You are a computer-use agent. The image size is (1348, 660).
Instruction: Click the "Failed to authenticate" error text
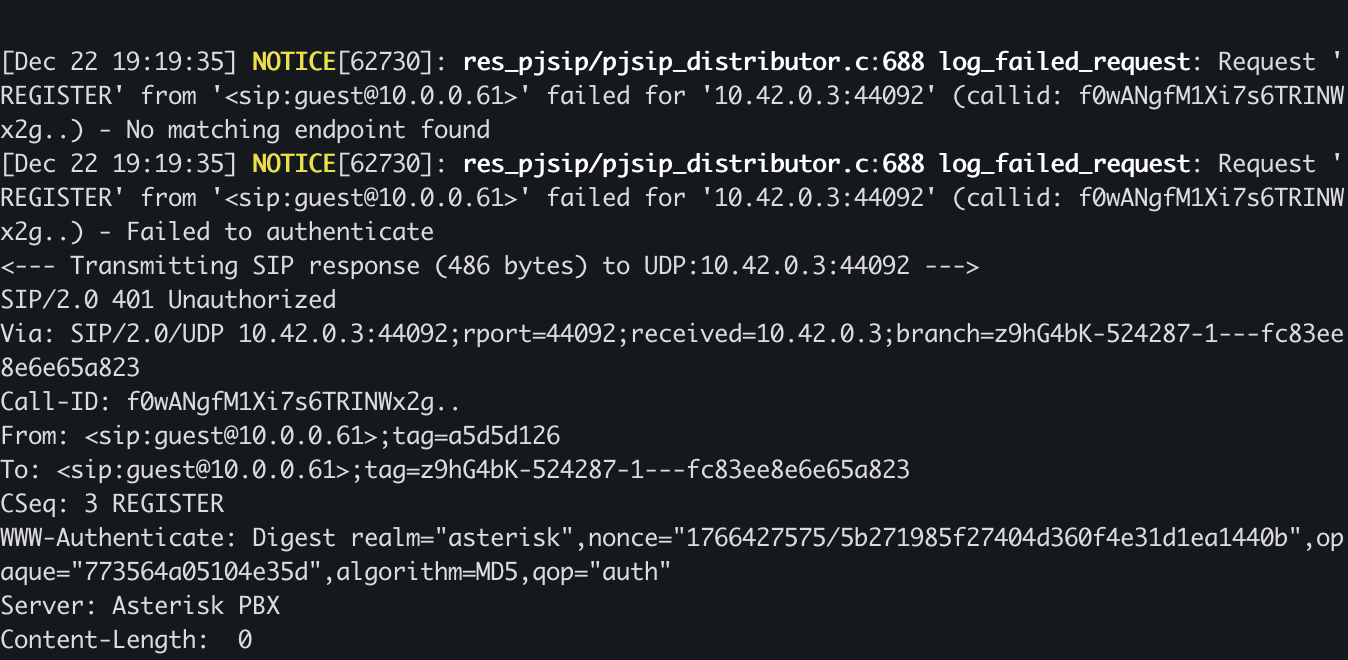[280, 232]
